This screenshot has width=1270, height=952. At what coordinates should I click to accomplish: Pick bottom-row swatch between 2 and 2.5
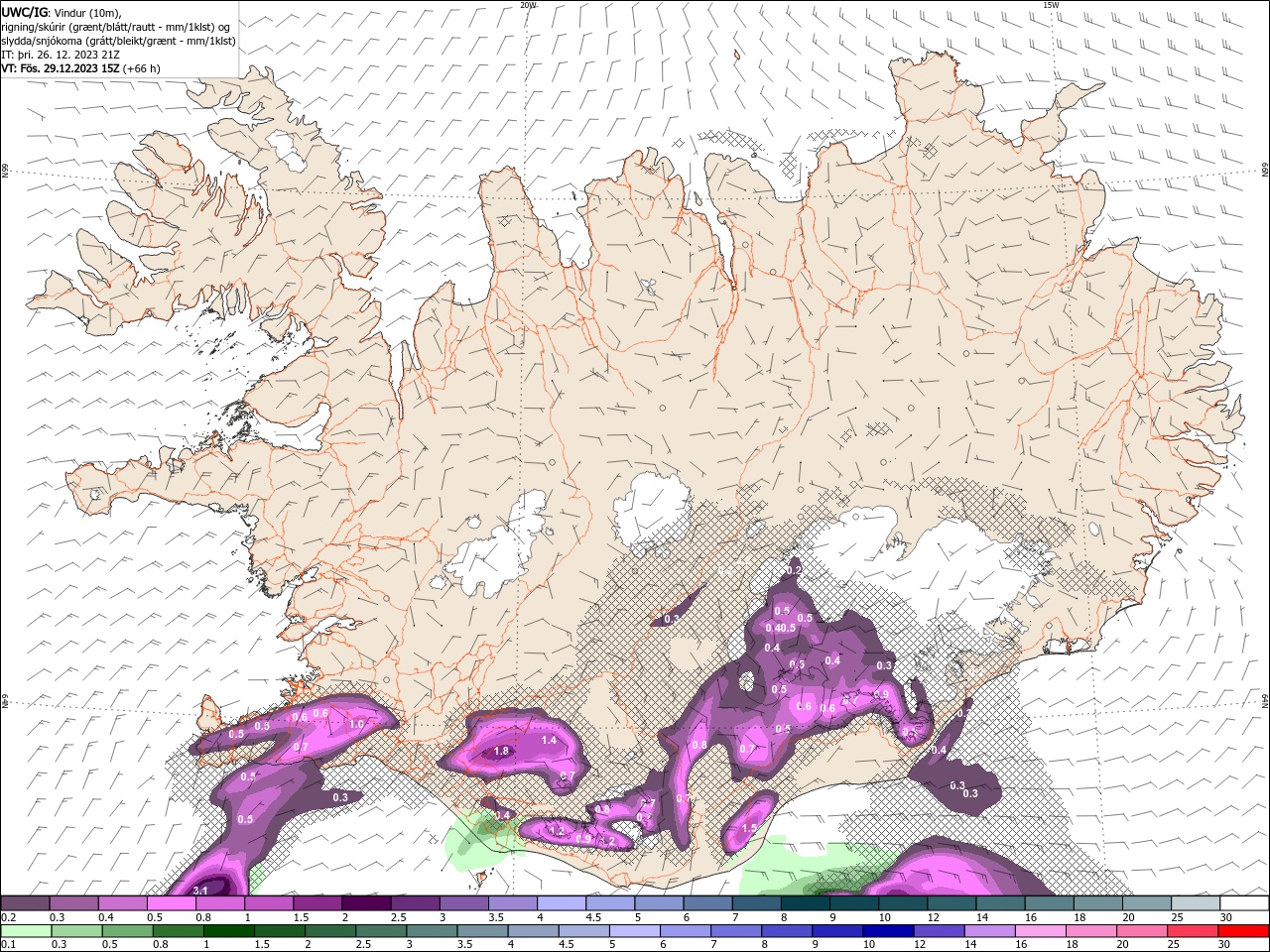coord(330,931)
